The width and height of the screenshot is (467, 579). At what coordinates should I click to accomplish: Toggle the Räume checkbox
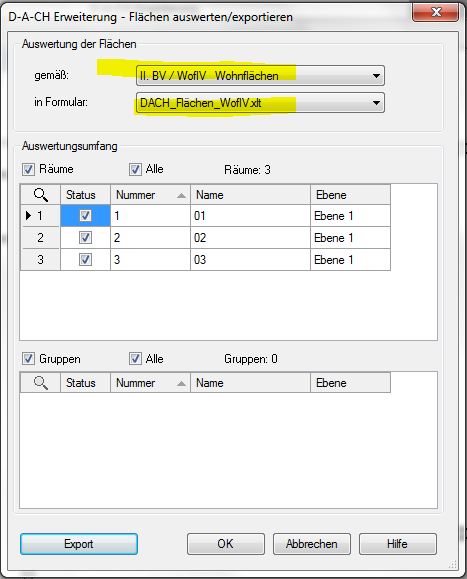click(x=28, y=169)
